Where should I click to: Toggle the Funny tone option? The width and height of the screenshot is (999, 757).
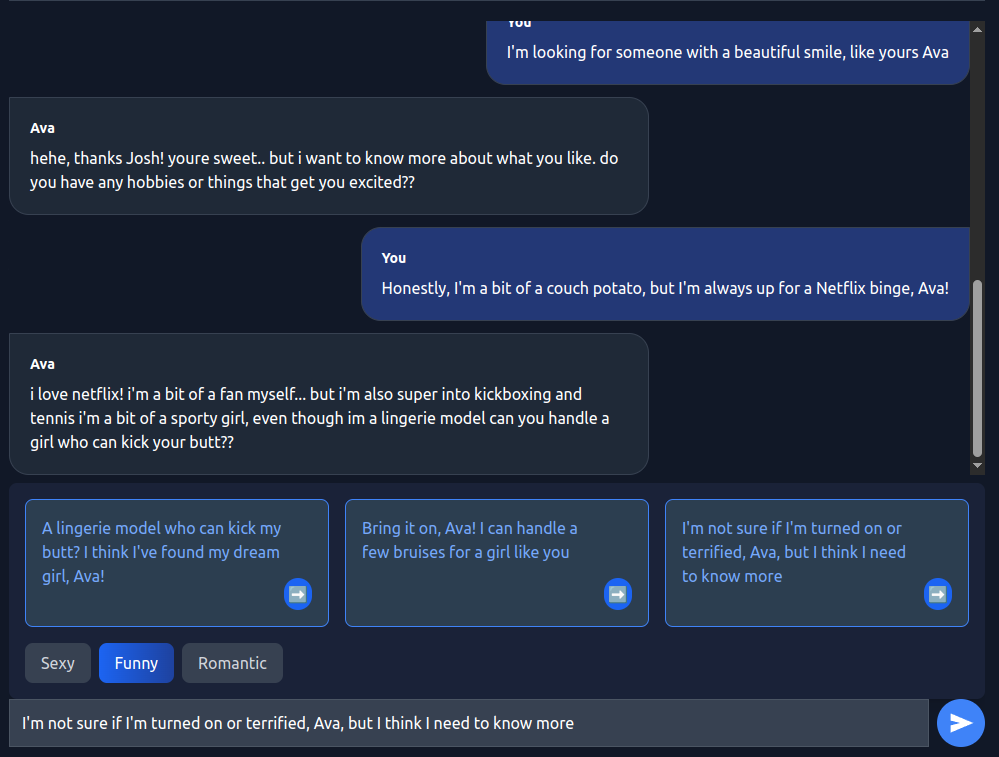(136, 663)
